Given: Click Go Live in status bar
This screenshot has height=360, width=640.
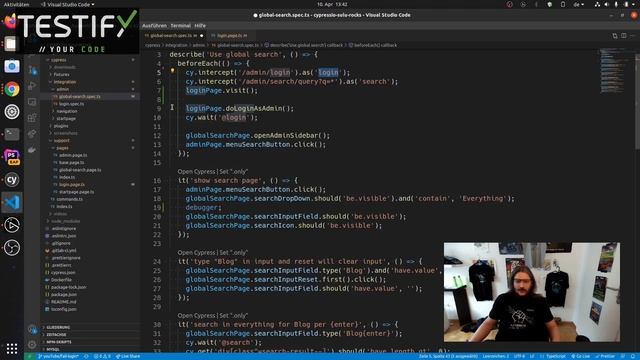Looking at the screenshot, I should 580,356.
